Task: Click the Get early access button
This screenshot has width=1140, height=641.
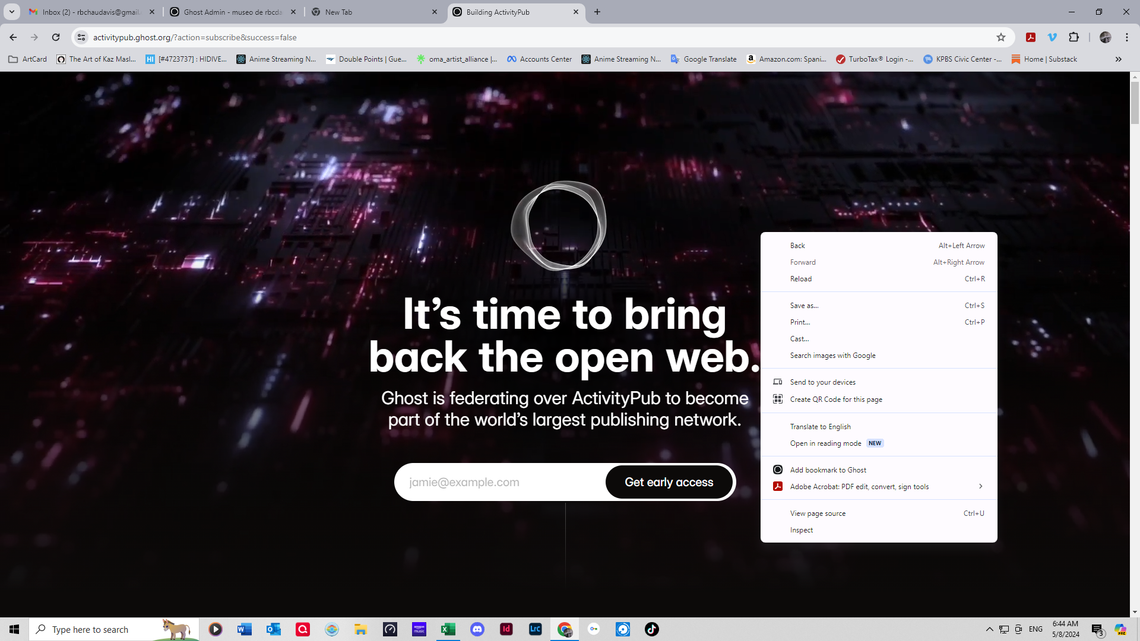Action: 669,482
